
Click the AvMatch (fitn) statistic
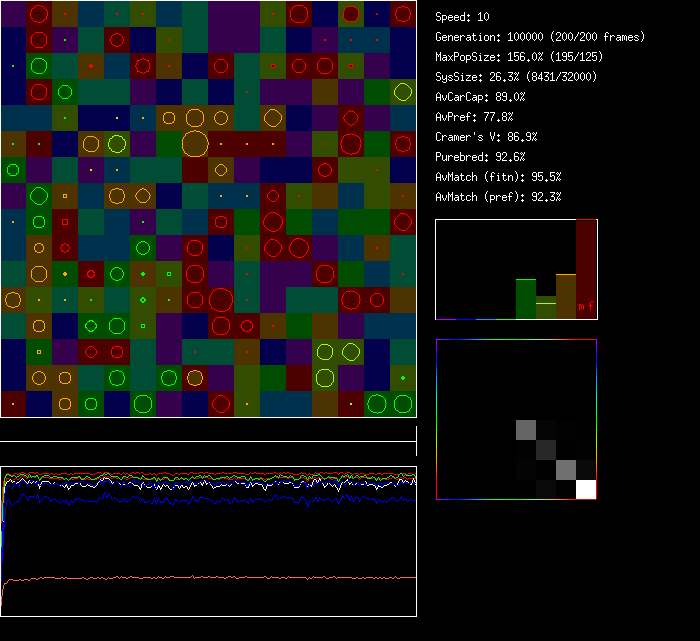click(498, 177)
